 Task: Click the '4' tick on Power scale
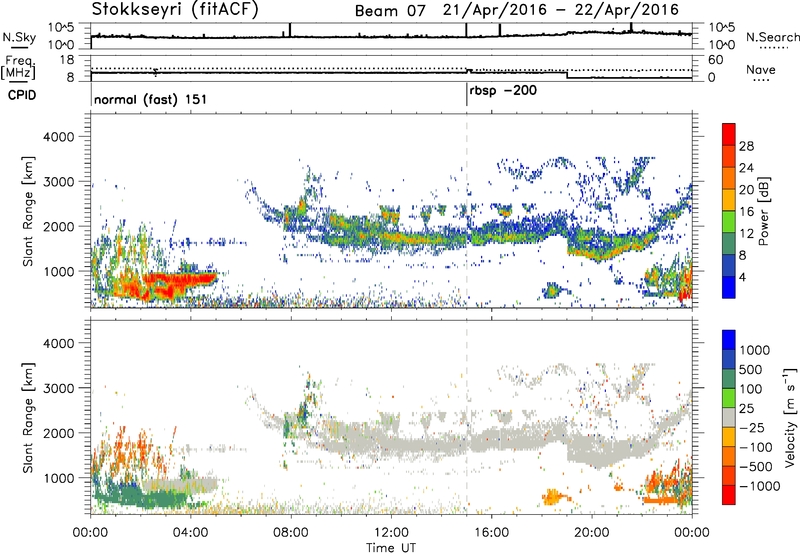pos(742,277)
